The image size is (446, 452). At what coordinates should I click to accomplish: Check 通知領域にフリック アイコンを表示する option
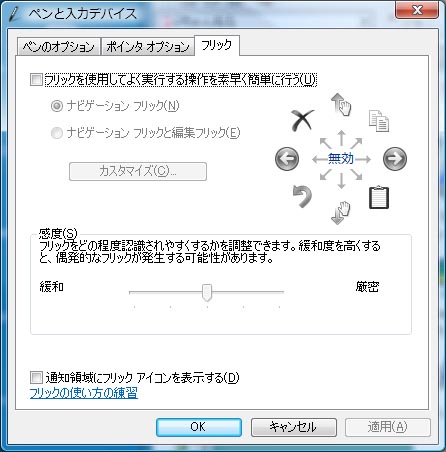click(x=36, y=378)
